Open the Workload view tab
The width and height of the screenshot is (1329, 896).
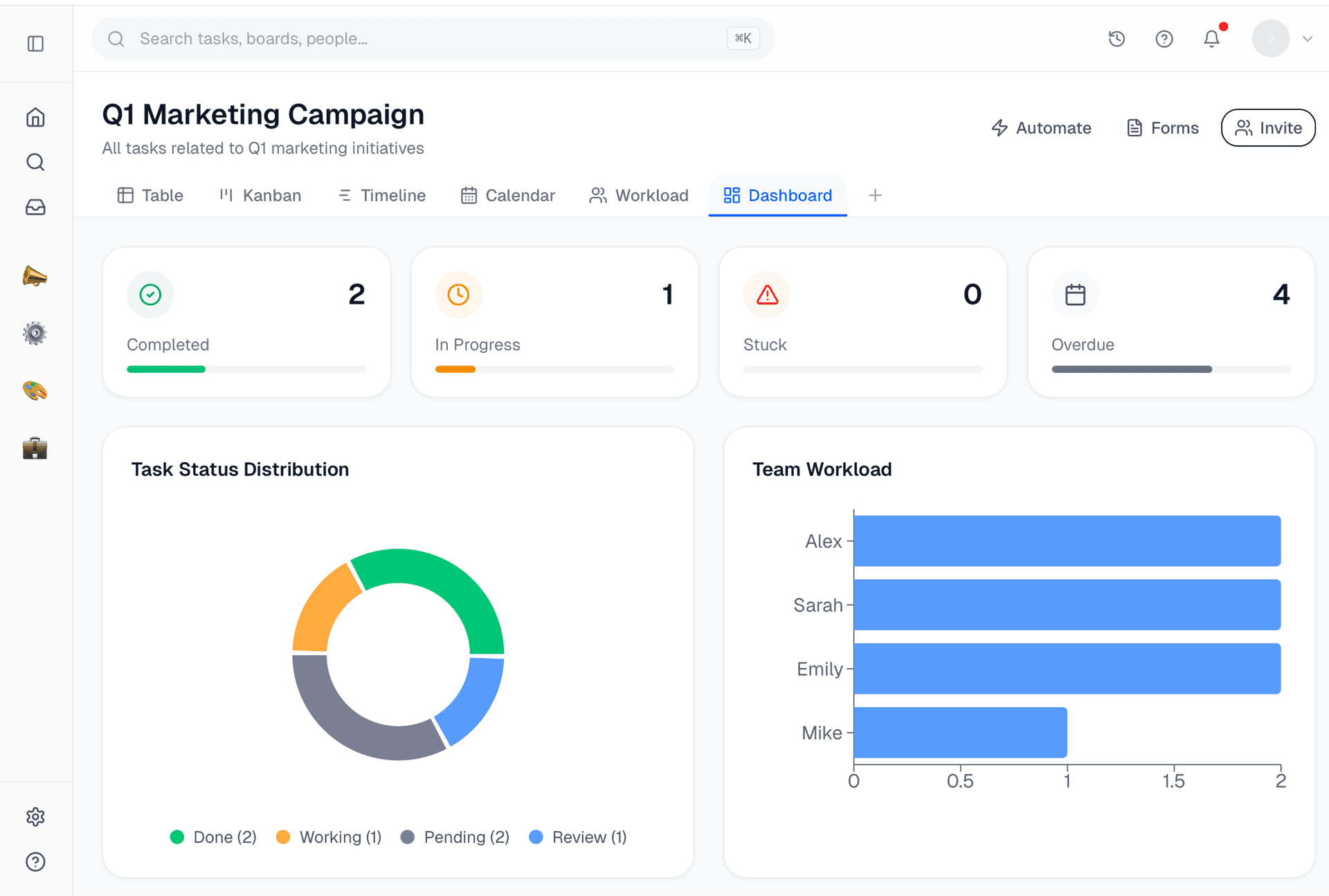click(x=638, y=195)
